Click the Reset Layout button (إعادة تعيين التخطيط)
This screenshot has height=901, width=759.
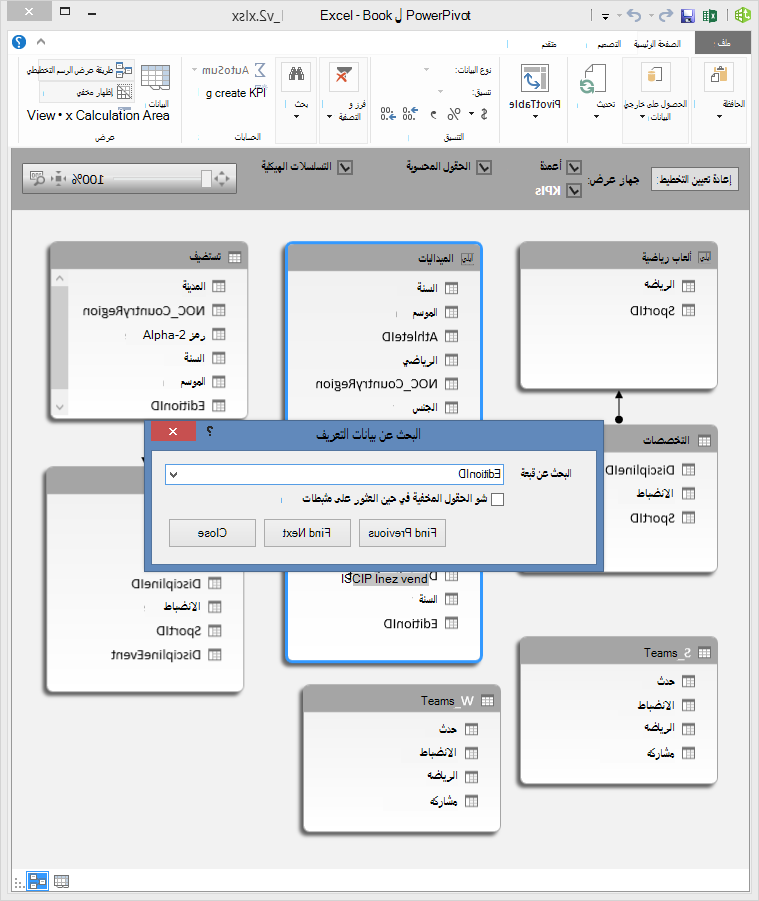coord(695,180)
